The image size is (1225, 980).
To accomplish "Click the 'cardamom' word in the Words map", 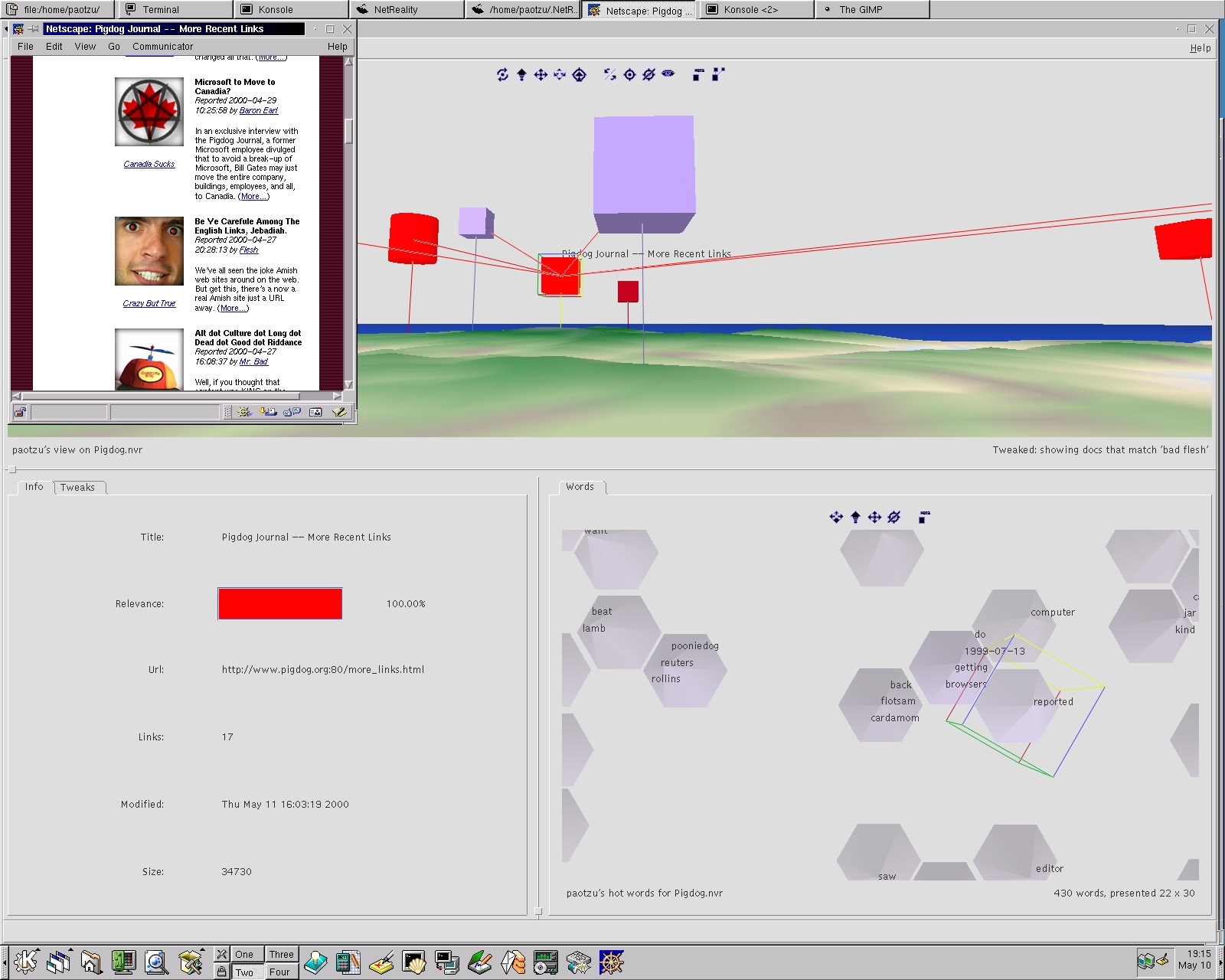I will (x=895, y=717).
